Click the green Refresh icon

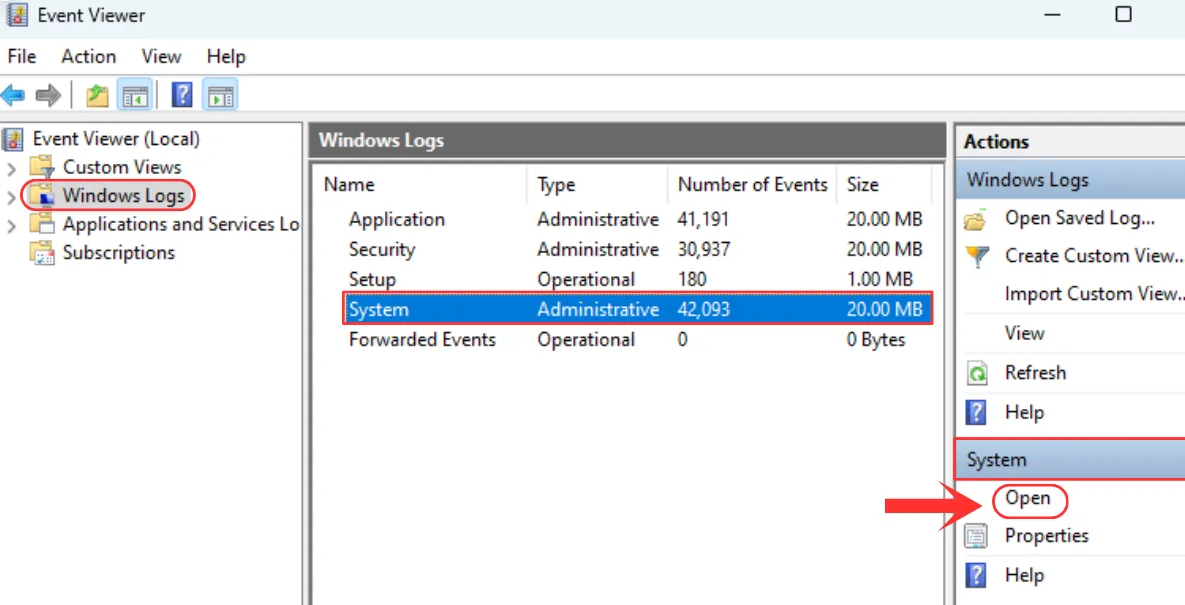tap(977, 373)
